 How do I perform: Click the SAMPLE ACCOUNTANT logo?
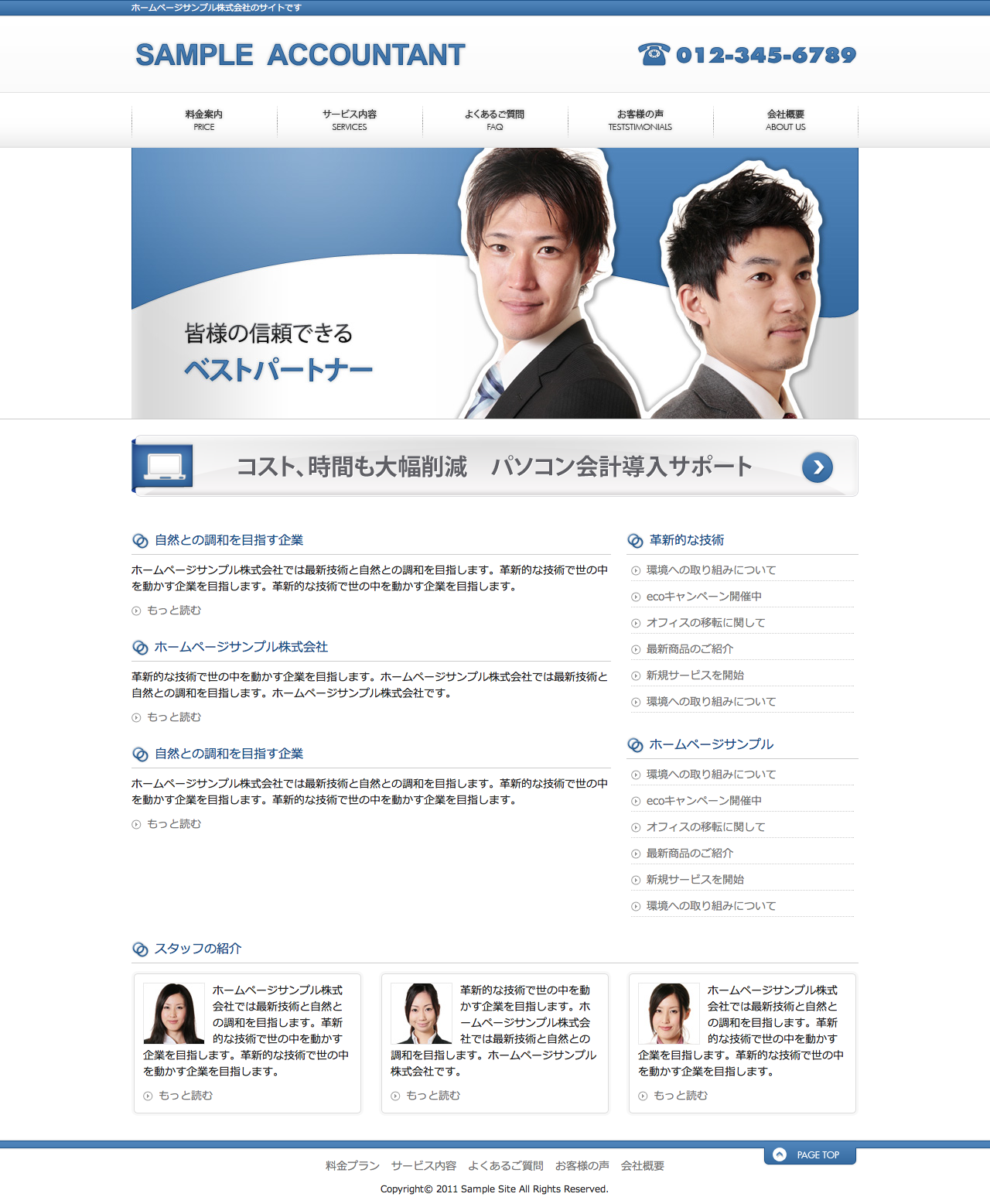(300, 55)
